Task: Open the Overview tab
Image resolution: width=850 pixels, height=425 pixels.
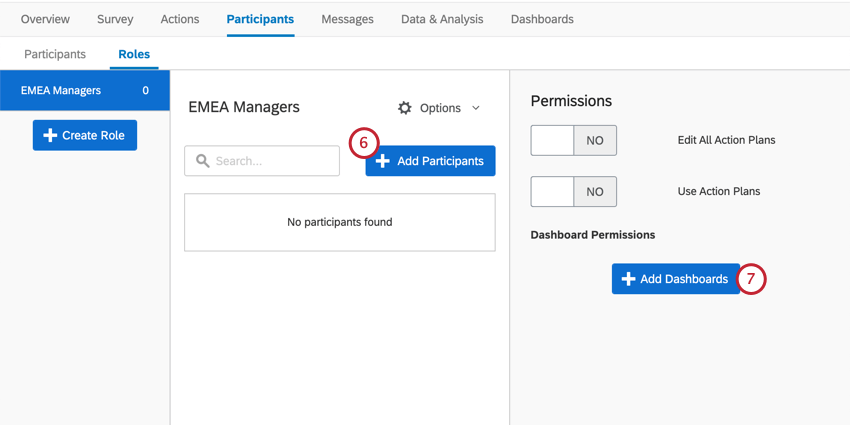Action: 45,19
